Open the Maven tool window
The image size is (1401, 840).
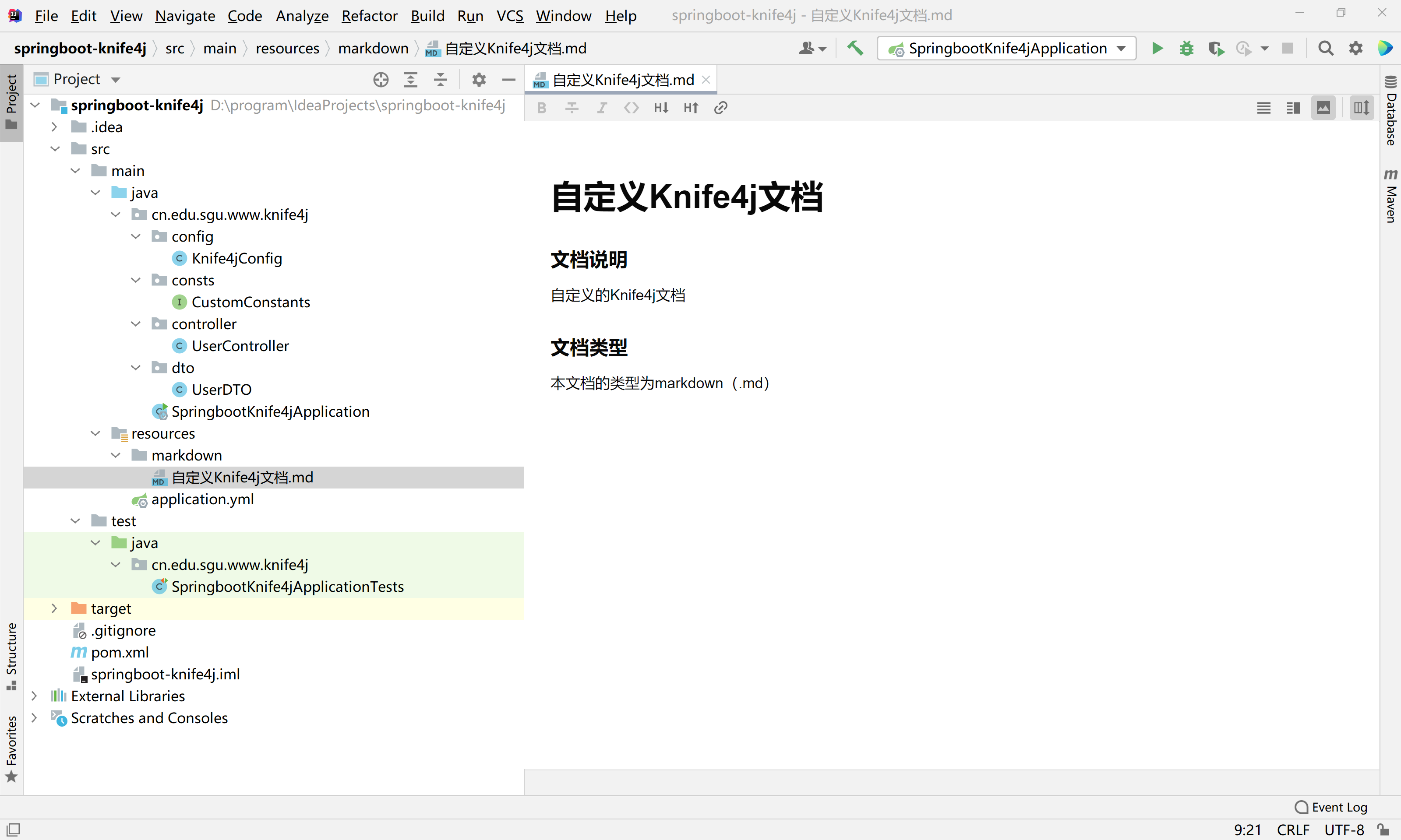(x=1391, y=198)
